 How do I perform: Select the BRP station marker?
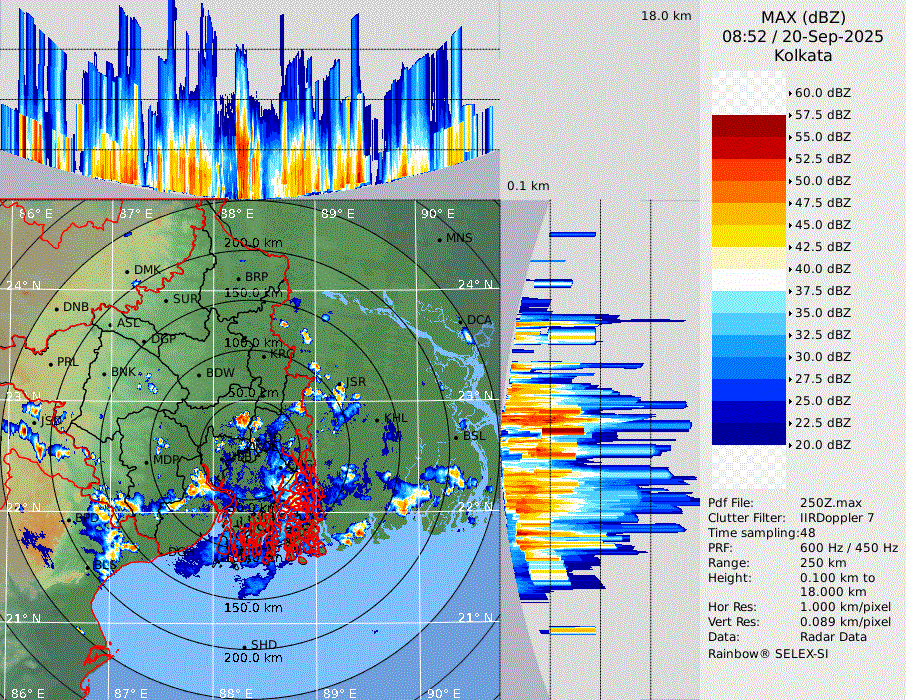(239, 278)
